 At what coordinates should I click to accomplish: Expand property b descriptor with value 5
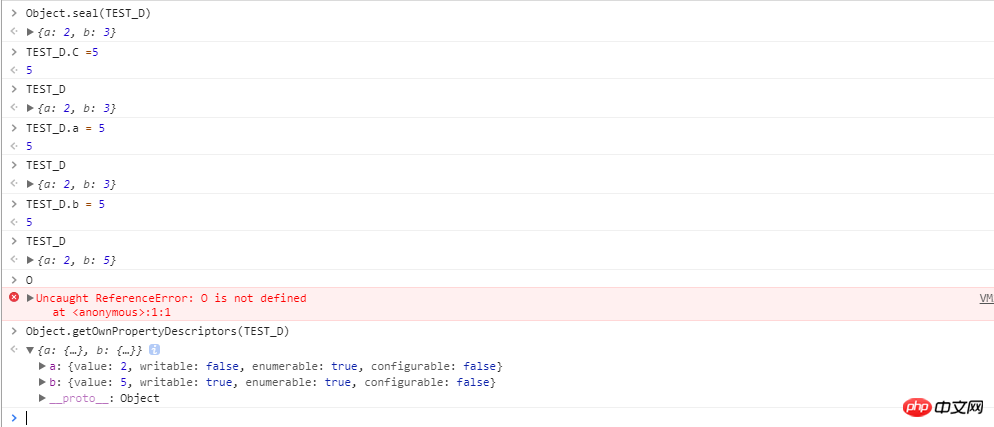[41, 383]
